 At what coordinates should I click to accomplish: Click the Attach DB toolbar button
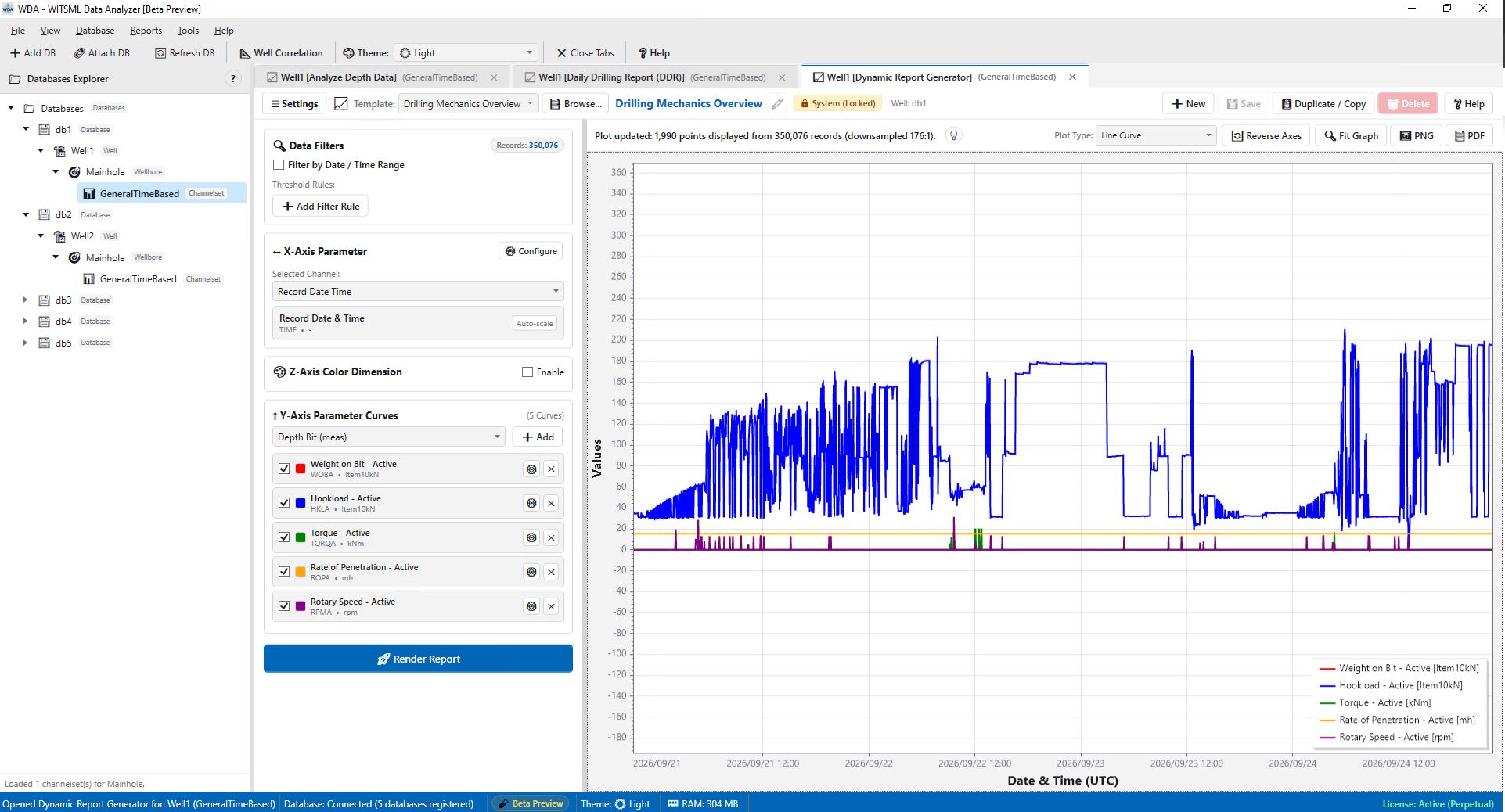(x=102, y=53)
